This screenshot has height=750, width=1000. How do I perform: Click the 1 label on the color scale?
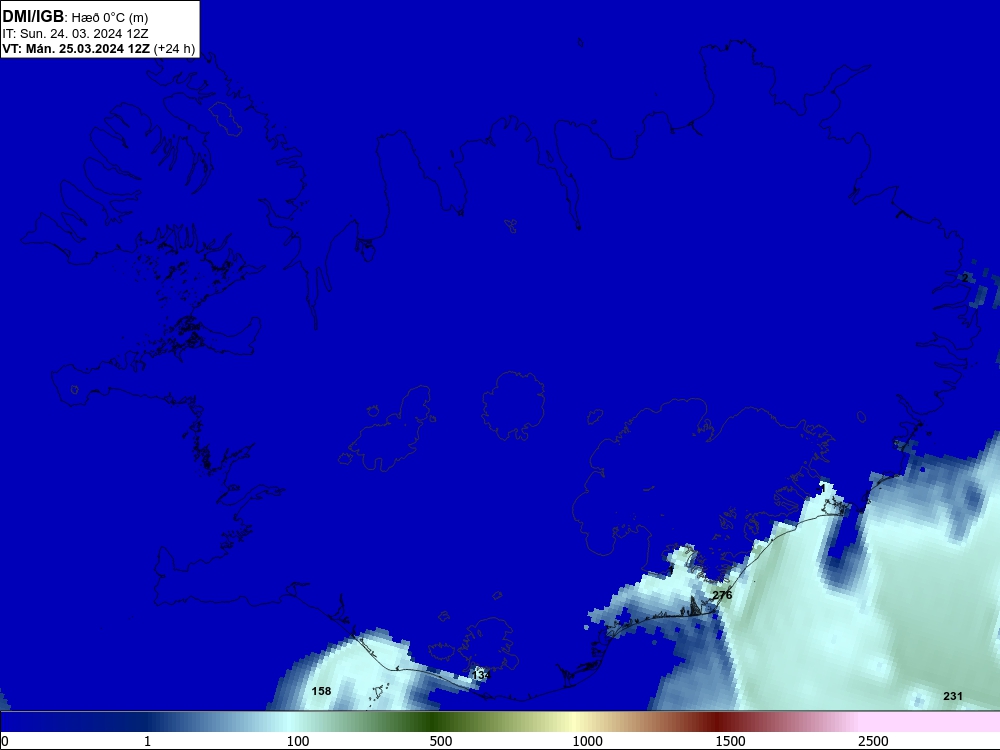pos(147,741)
